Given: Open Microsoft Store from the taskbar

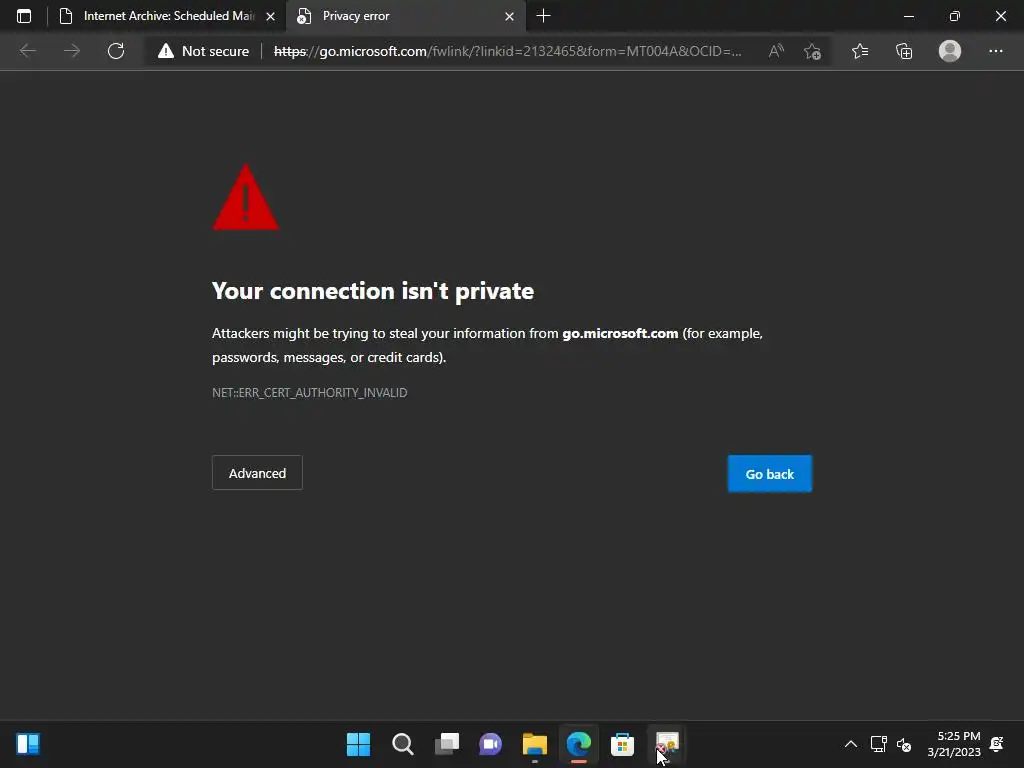Looking at the screenshot, I should [x=622, y=744].
